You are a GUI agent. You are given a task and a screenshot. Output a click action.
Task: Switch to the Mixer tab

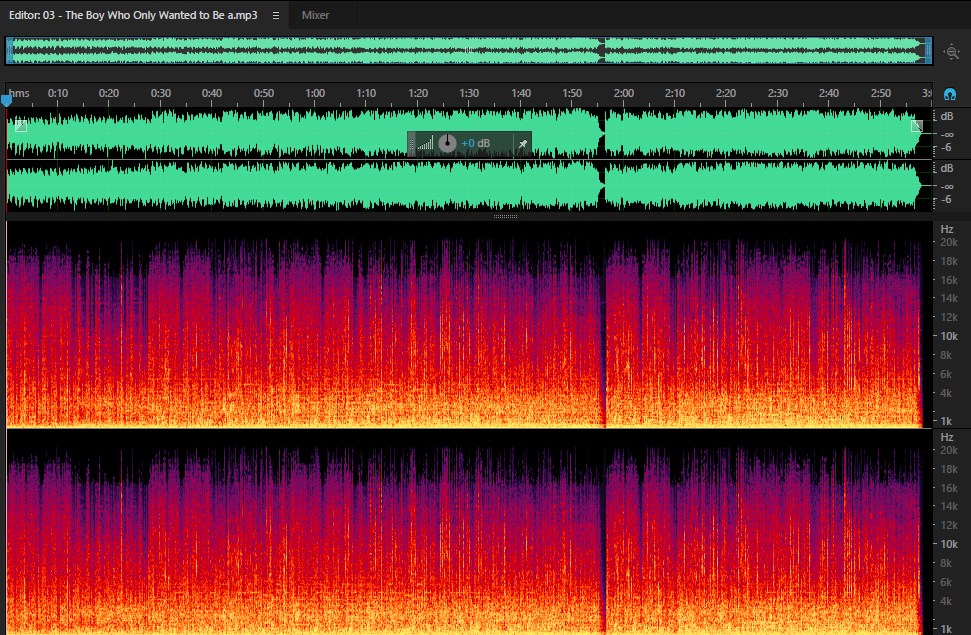(315, 15)
